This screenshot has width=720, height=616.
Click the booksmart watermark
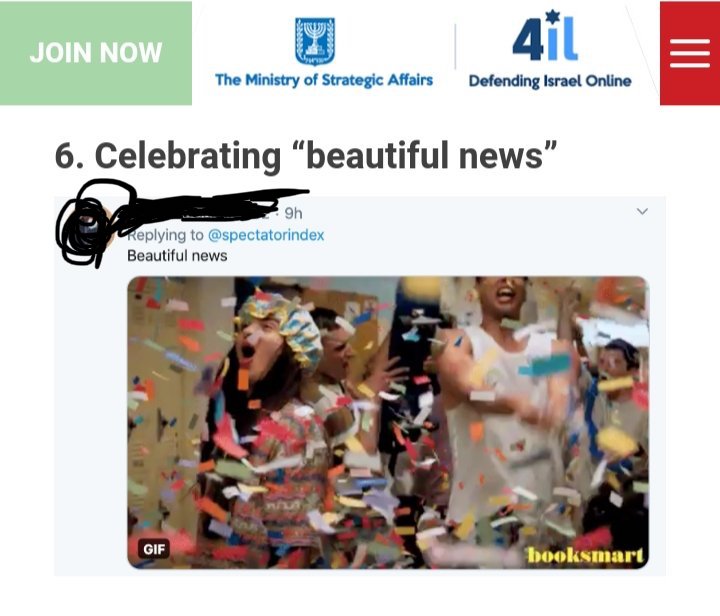(x=585, y=555)
